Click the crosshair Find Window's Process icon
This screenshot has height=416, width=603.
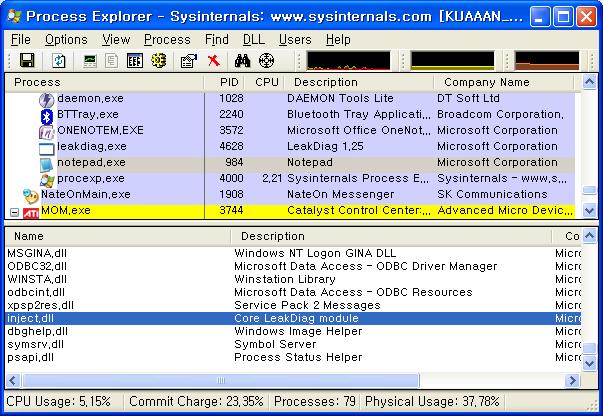267,60
